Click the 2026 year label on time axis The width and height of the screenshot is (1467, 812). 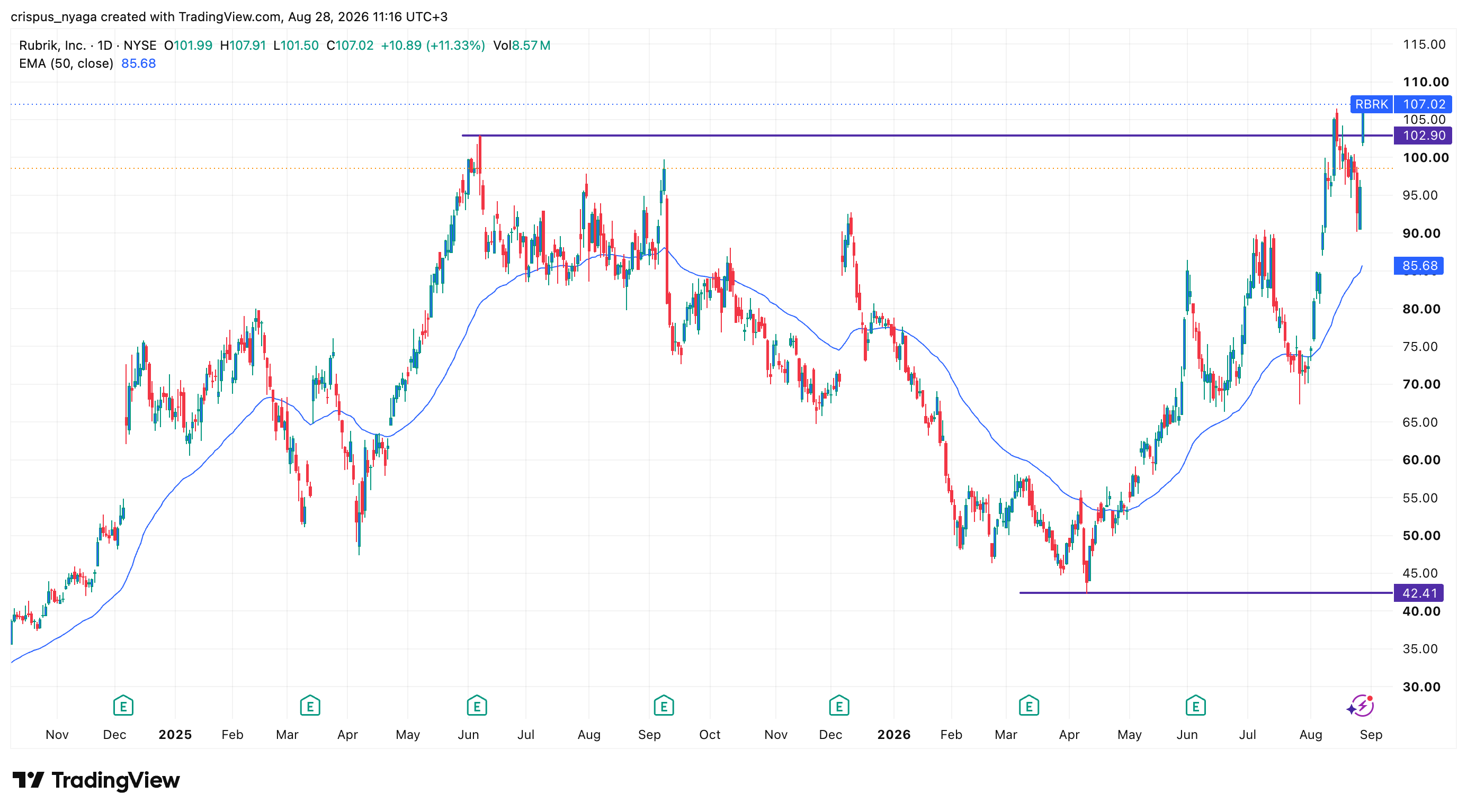(893, 735)
